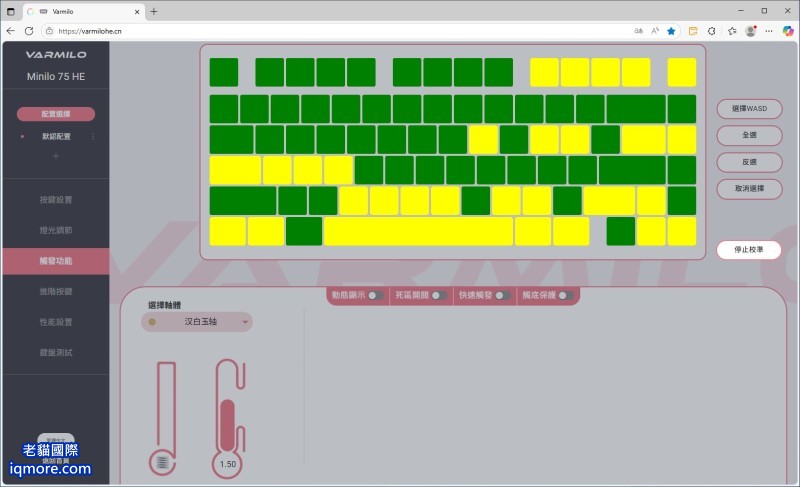Viewport: 800px width, 487px height.
Task: Open the orange browser toolbar icon next to the favorite star
Action: point(693,31)
